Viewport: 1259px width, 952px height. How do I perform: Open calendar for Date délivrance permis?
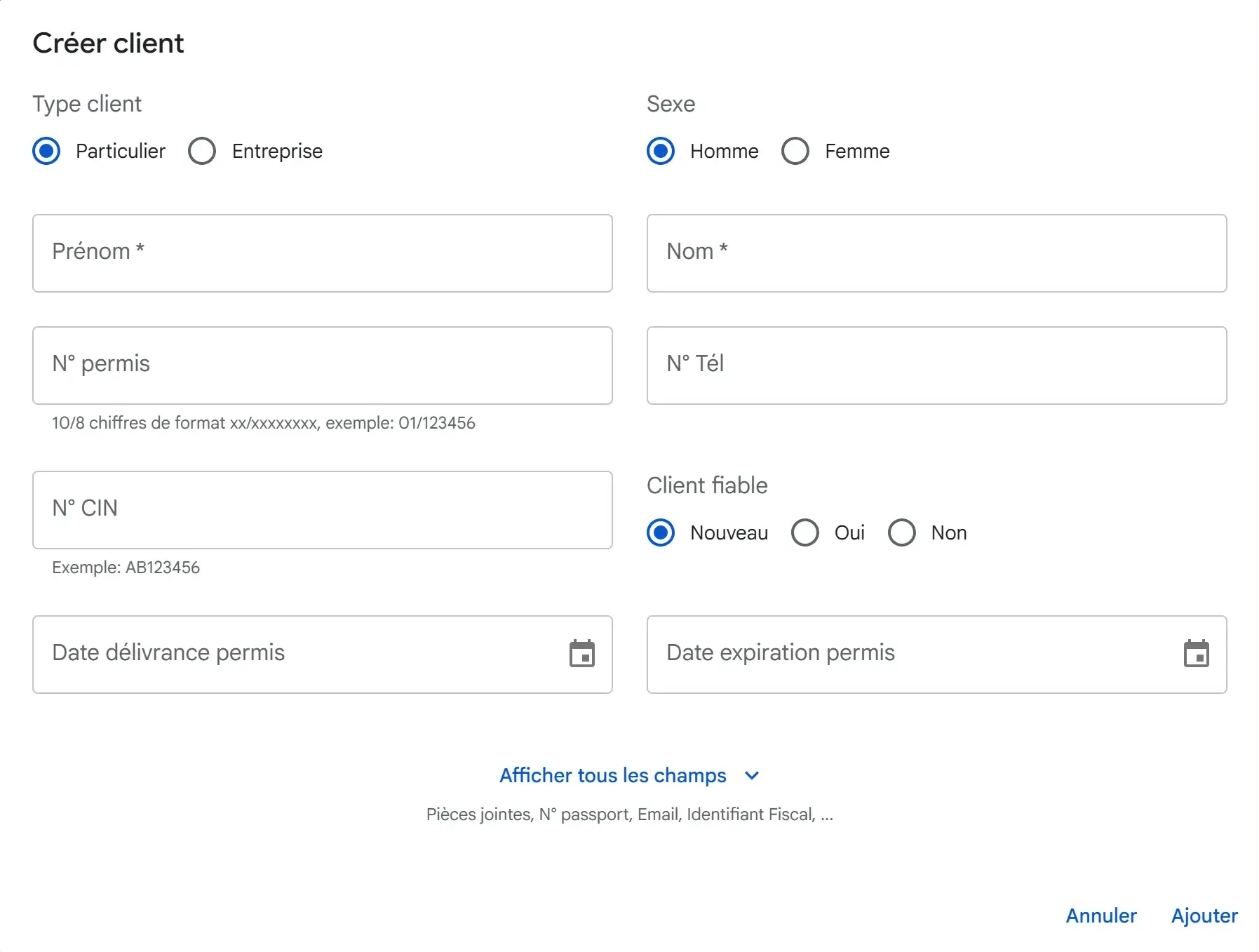[x=581, y=654]
